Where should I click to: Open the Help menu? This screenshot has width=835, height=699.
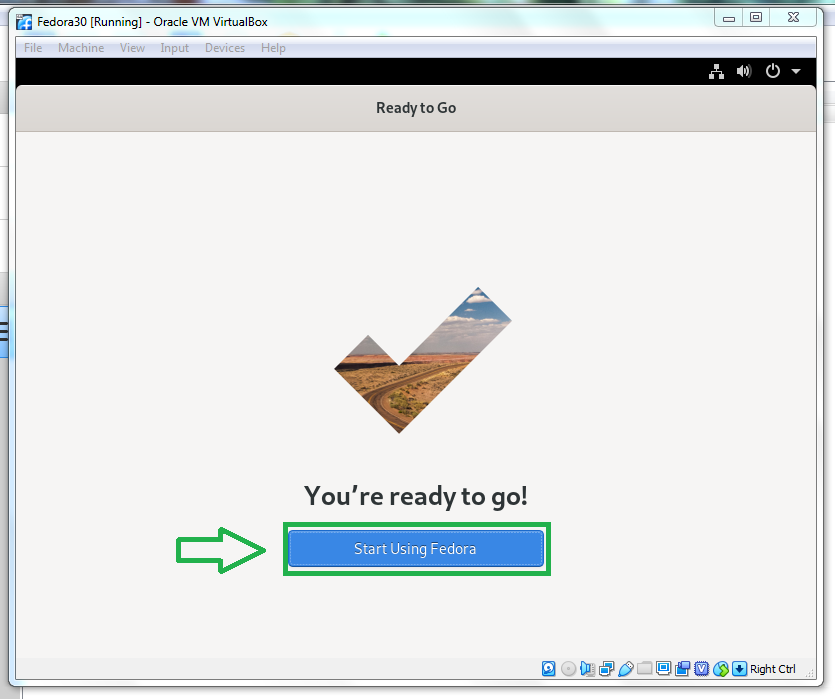[x=273, y=48]
